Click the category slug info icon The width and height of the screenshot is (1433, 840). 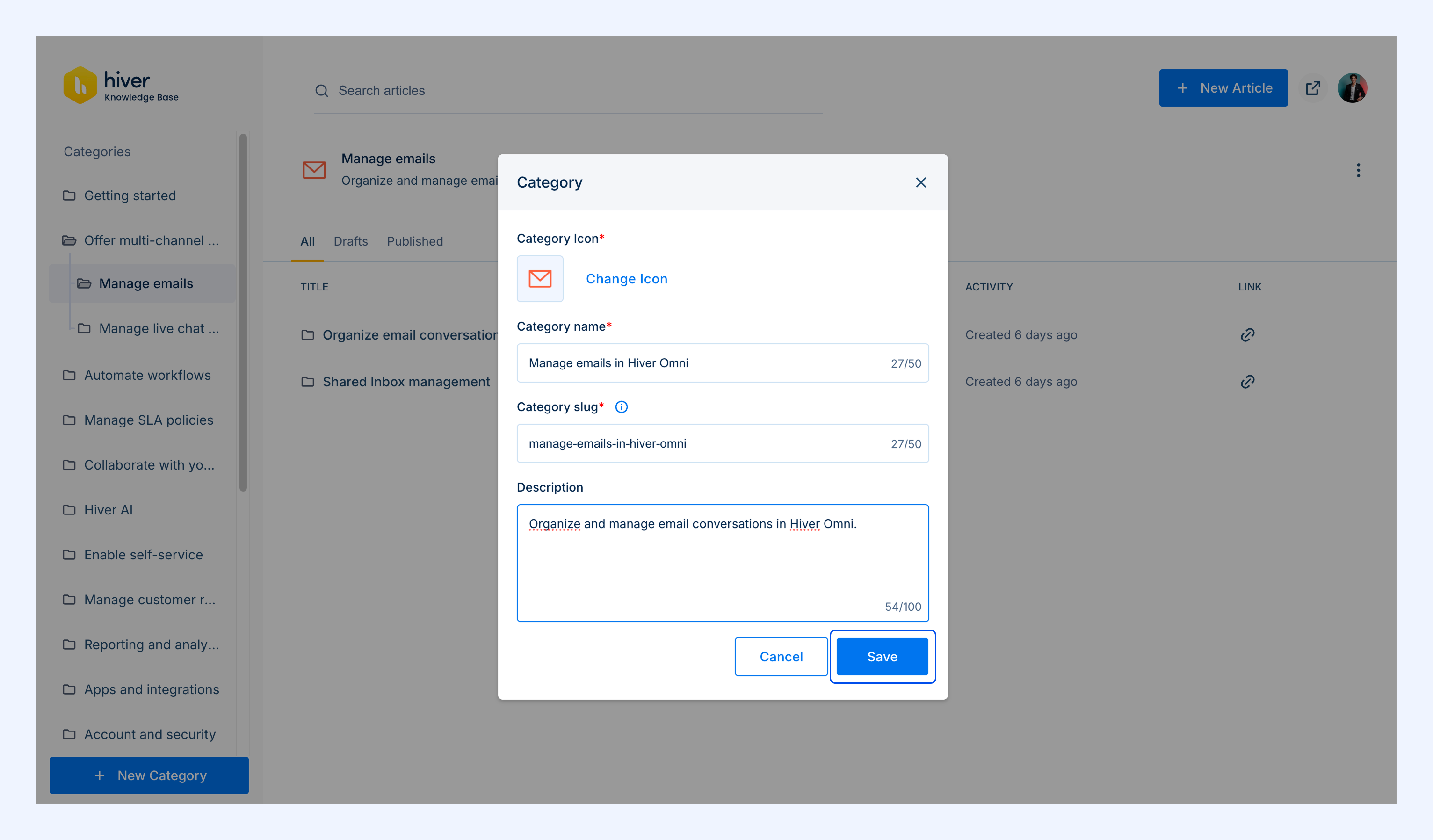pyautogui.click(x=621, y=407)
